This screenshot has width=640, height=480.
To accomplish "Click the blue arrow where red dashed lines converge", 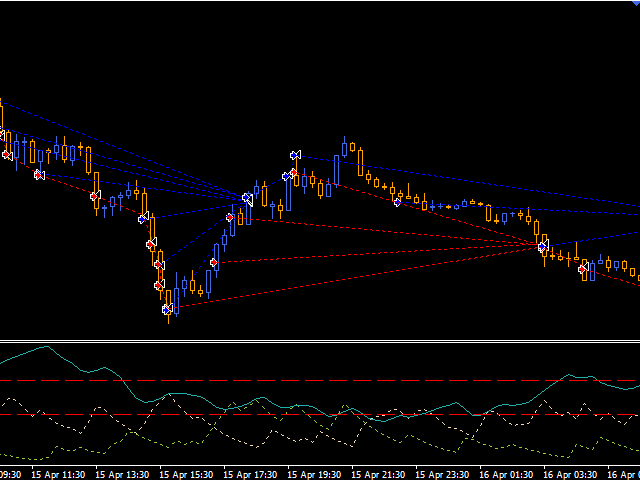I will tap(543, 245).
